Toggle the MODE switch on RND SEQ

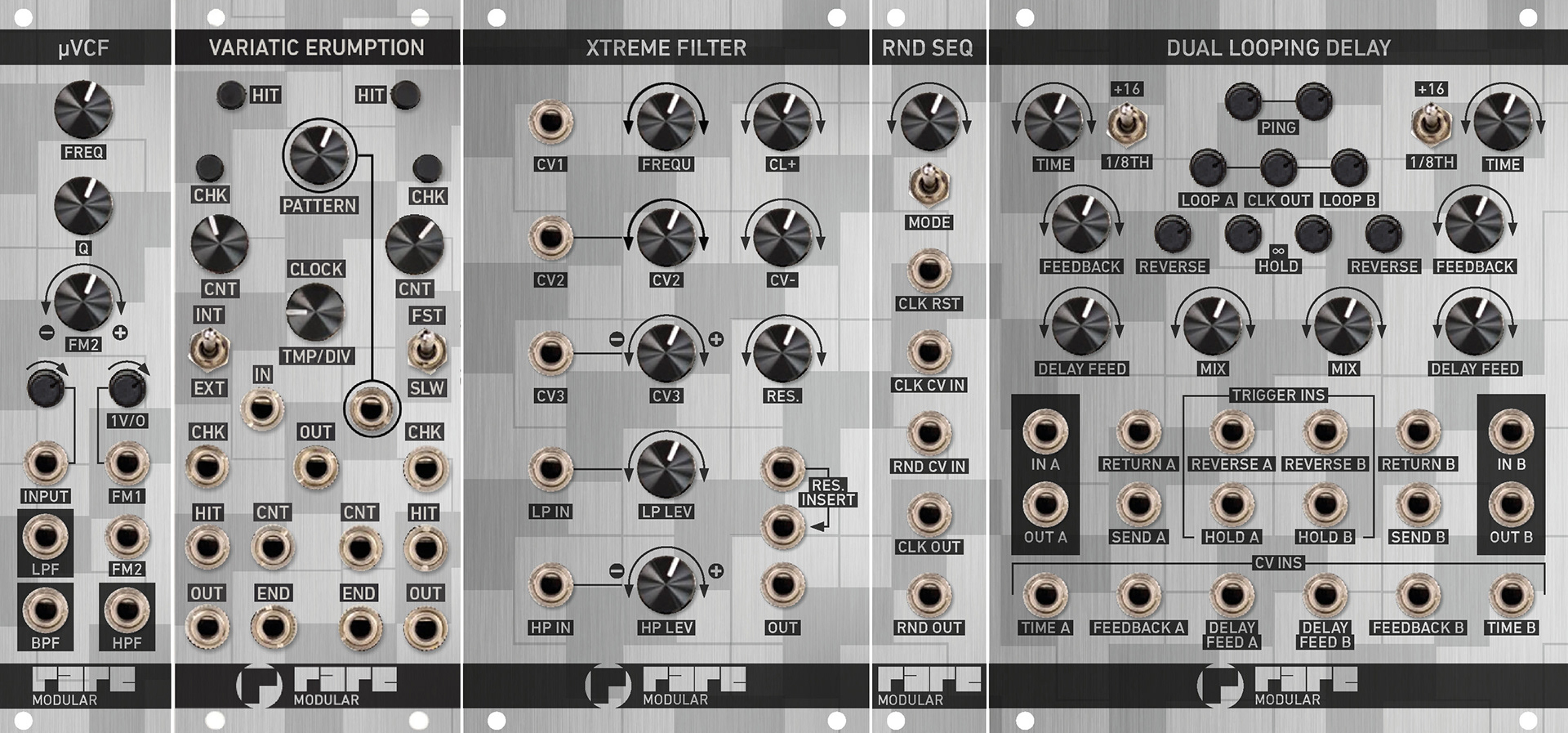[x=929, y=184]
